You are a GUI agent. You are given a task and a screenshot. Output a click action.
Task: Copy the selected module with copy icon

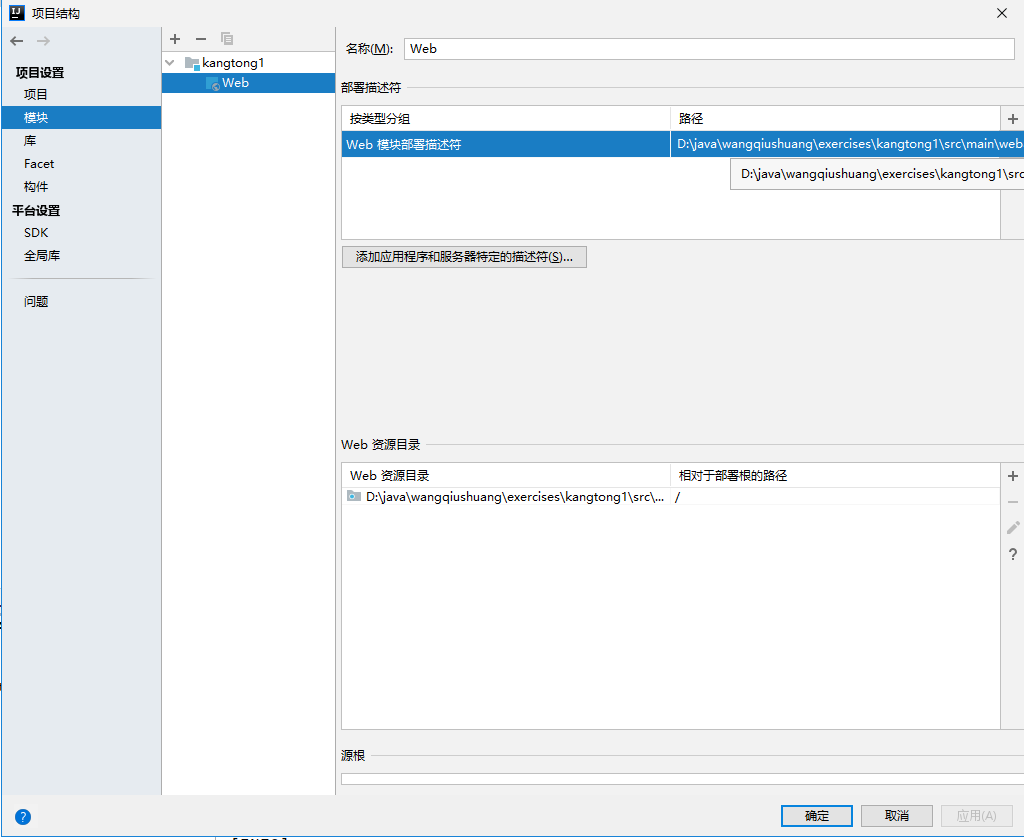[x=227, y=39]
